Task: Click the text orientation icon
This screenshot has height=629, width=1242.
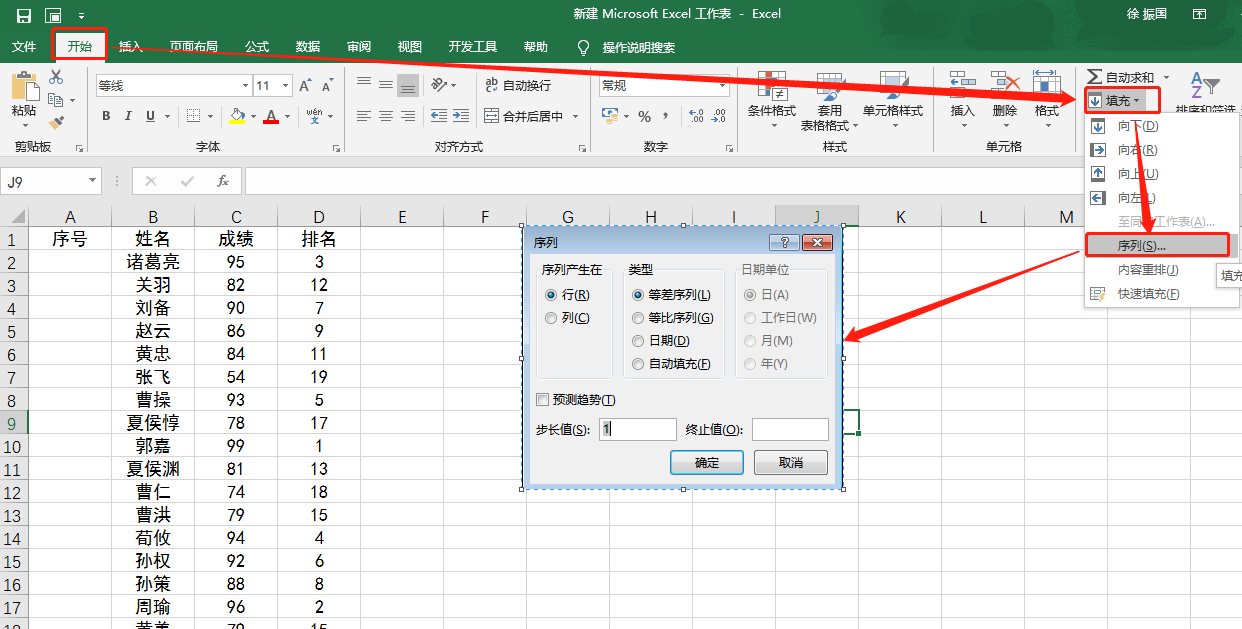Action: point(441,85)
